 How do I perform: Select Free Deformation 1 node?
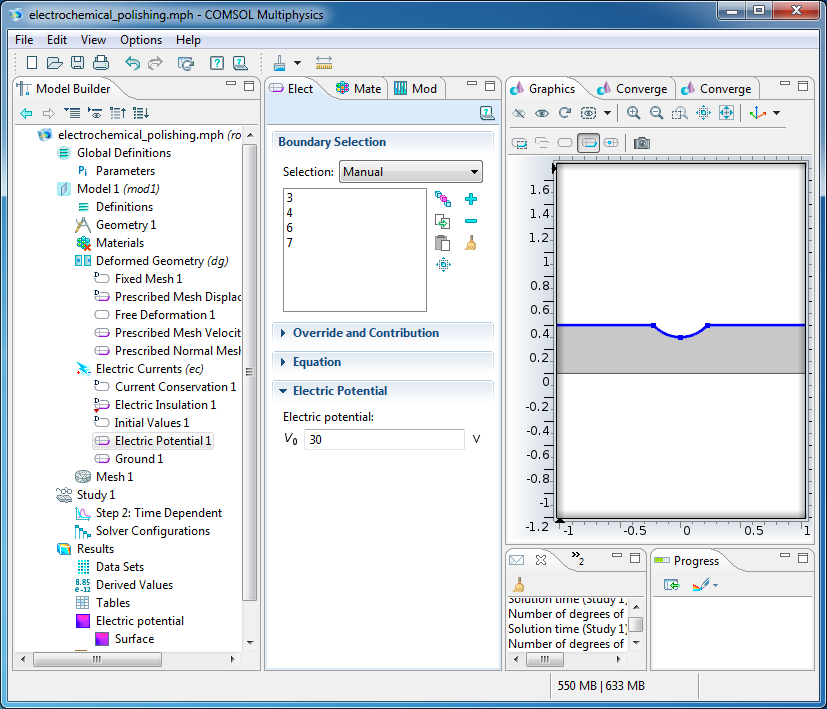155,315
